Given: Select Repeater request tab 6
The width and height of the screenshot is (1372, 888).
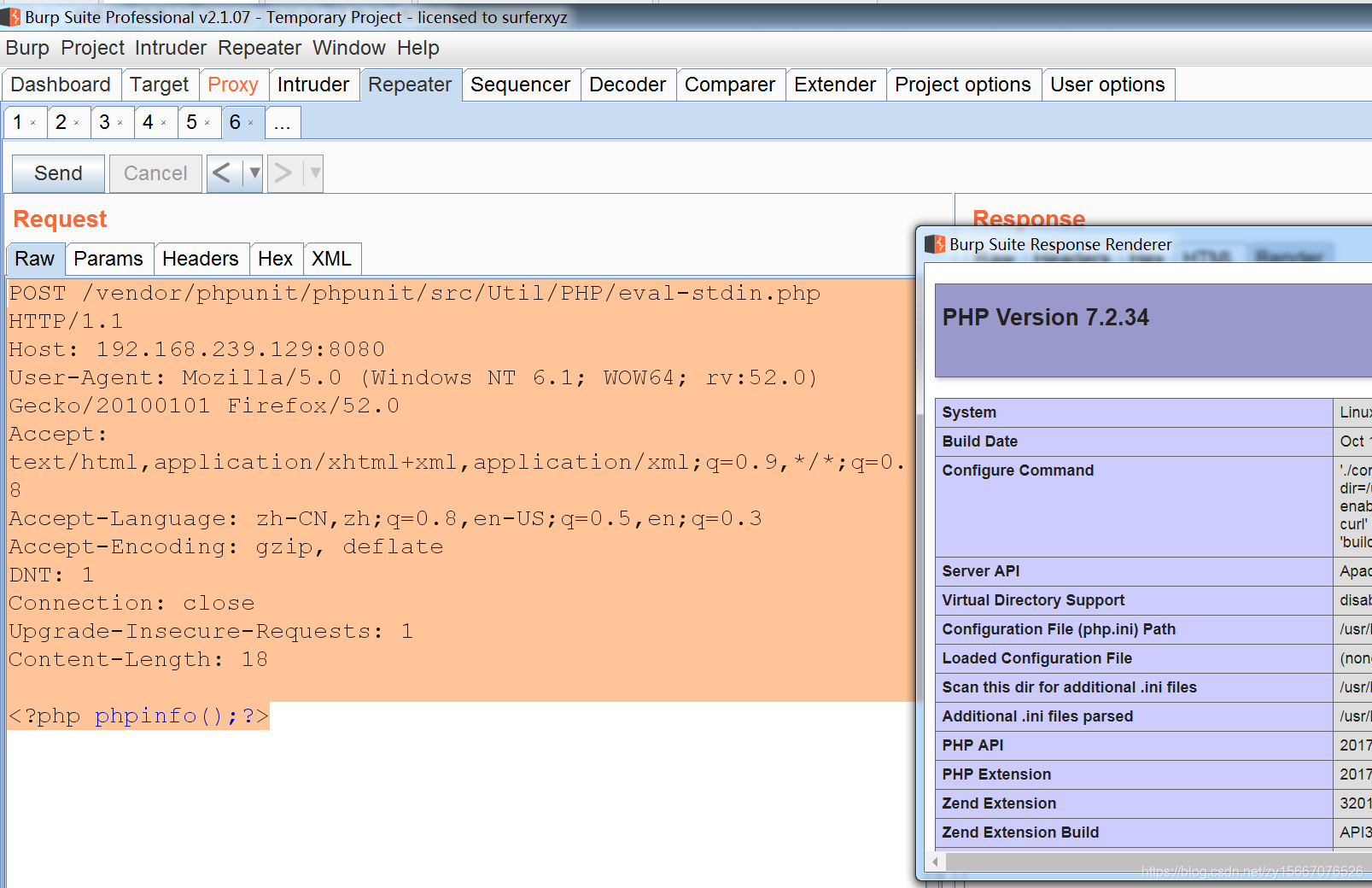Looking at the screenshot, I should click(235, 122).
